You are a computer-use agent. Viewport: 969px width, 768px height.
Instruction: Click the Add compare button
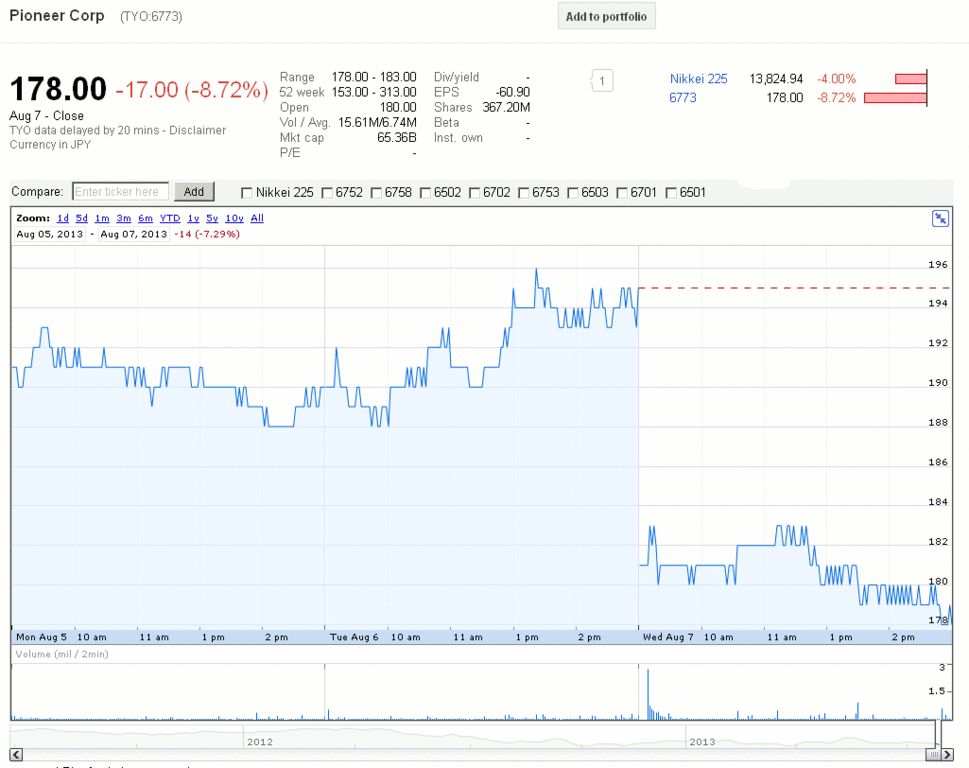[194, 192]
